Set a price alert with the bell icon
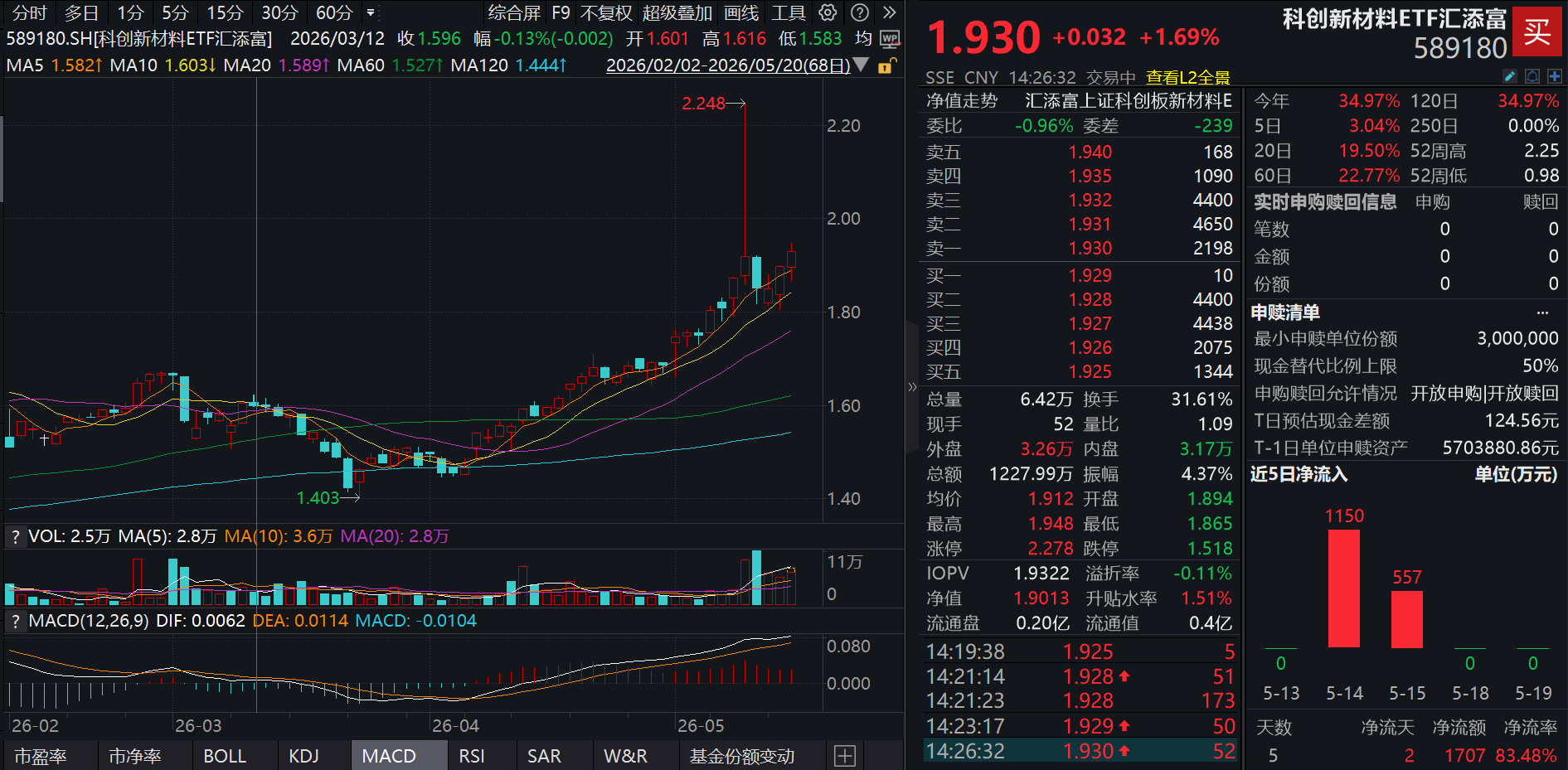 pos(1532,76)
